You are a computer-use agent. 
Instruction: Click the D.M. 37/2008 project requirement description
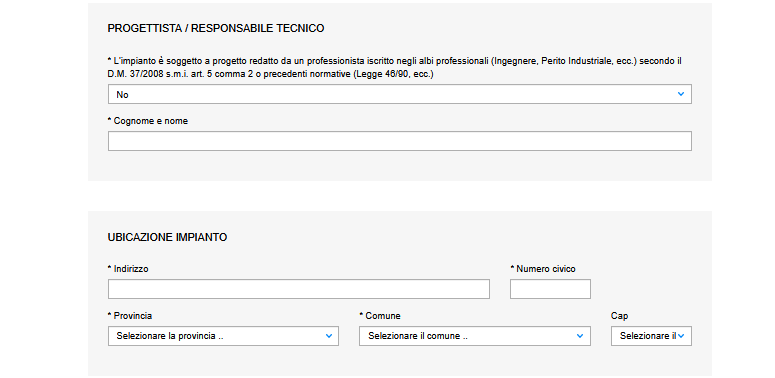coord(395,68)
